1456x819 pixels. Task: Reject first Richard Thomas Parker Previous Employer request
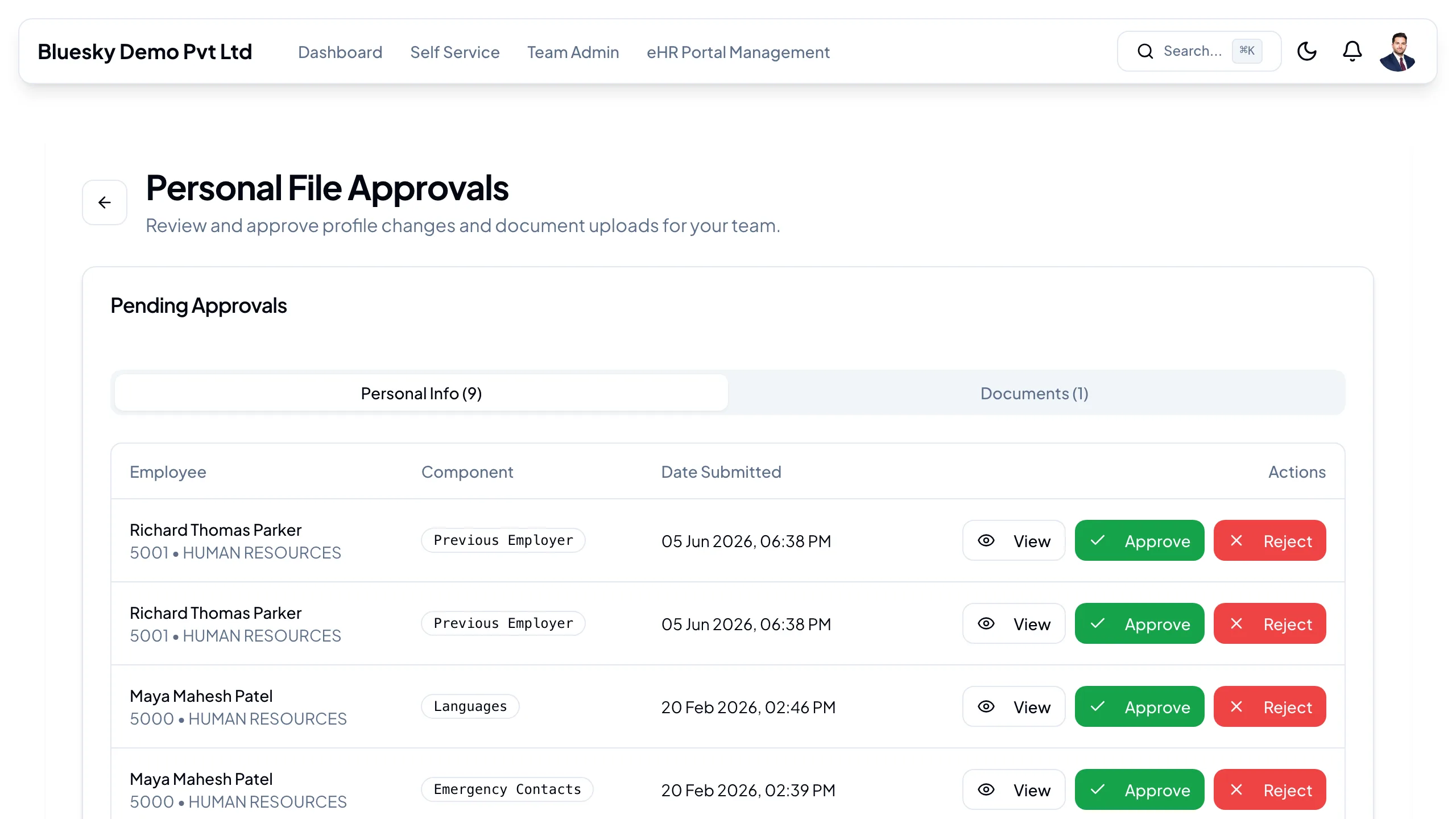coord(1269,540)
